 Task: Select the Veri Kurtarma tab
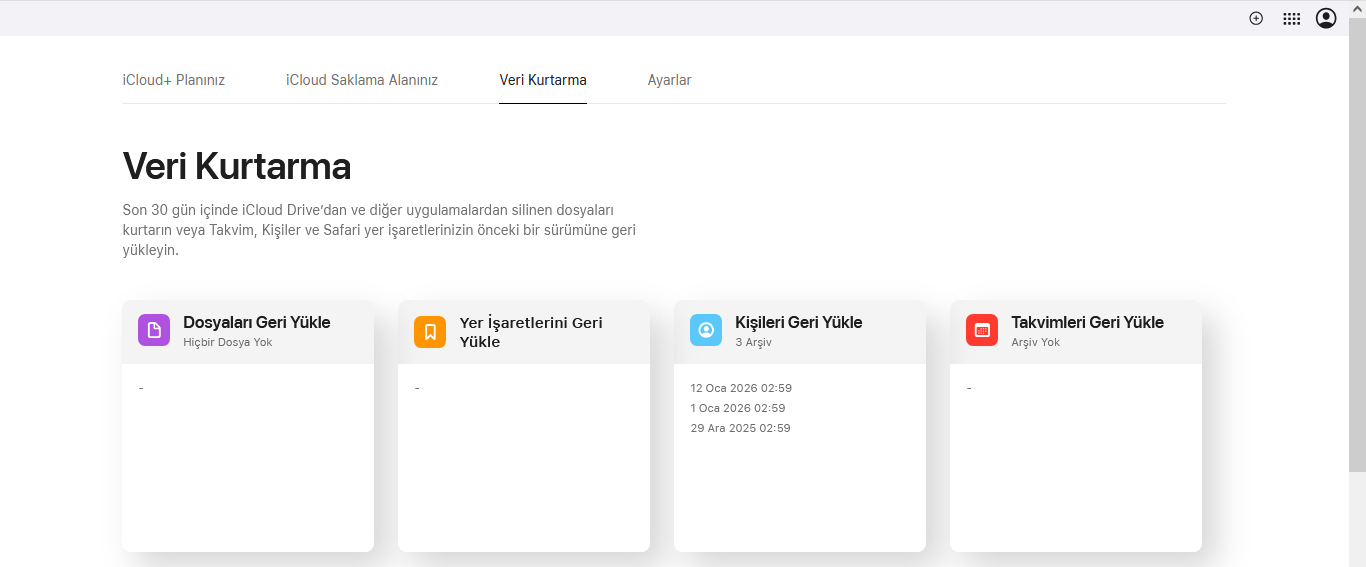point(543,80)
